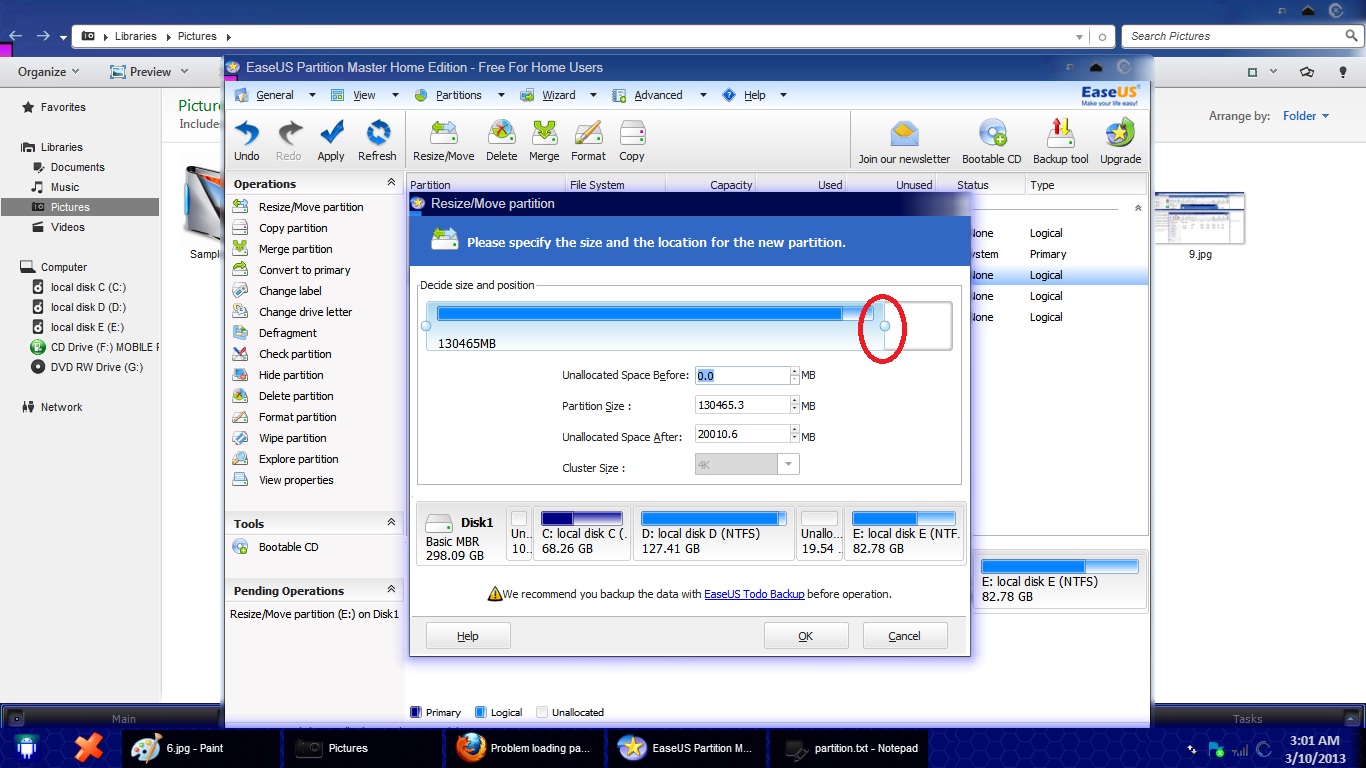
Task: Click the Unallocated Space After field
Action: coord(742,435)
